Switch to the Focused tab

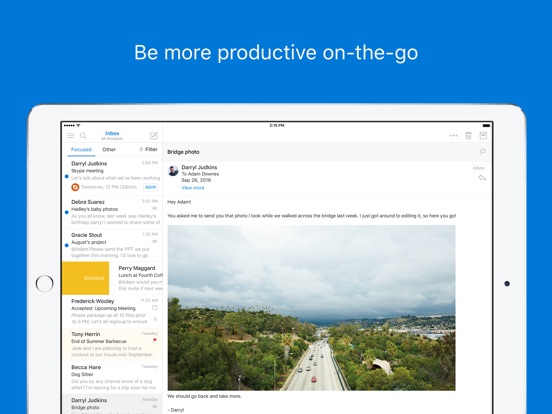(81, 149)
